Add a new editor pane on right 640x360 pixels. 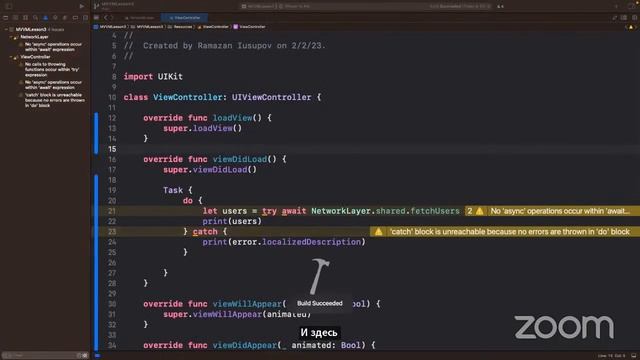(x=634, y=18)
